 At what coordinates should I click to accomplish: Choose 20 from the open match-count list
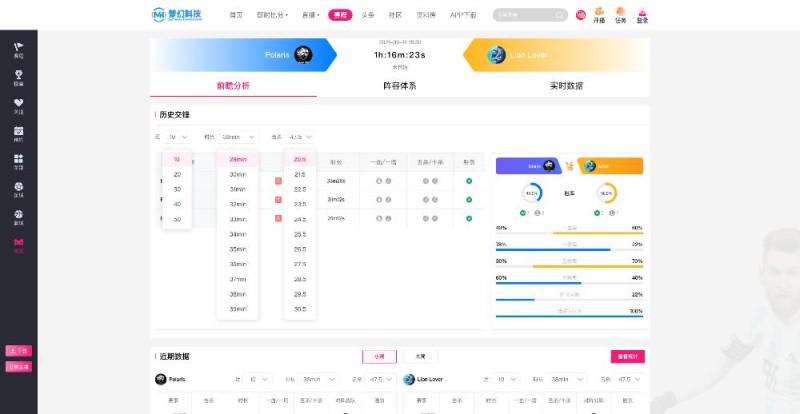coord(177,174)
